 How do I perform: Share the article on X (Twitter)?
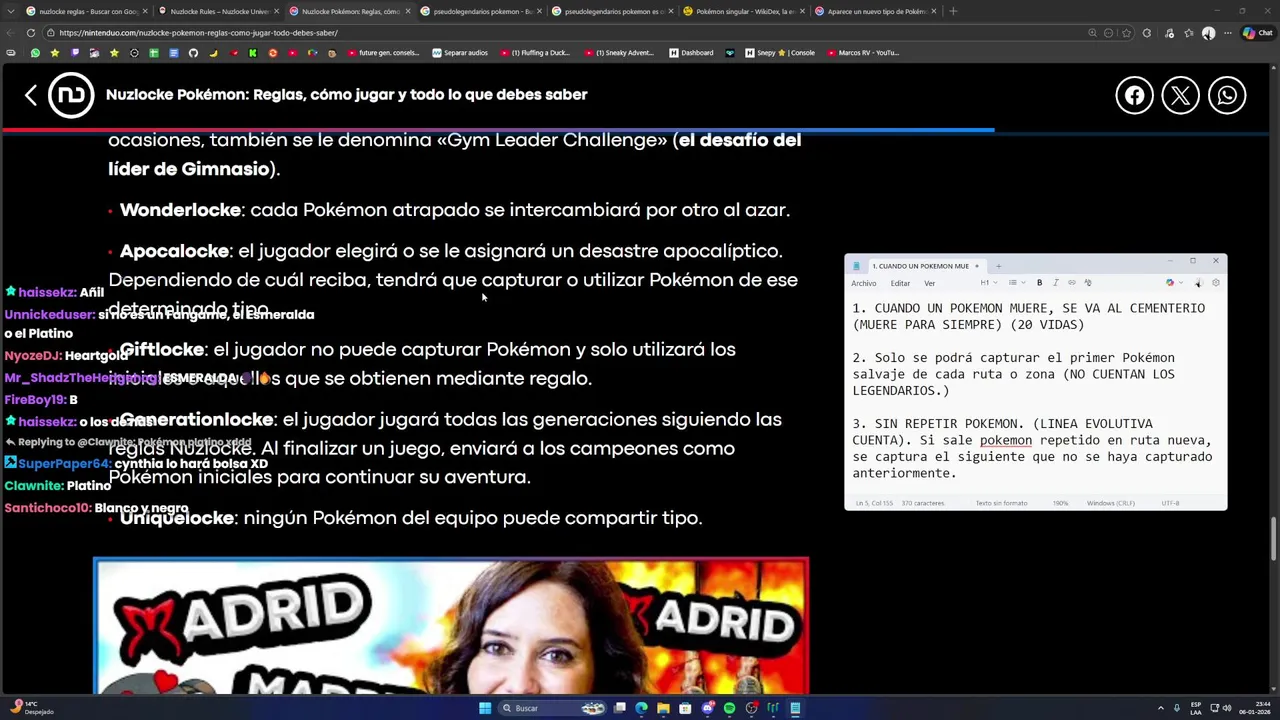click(x=1180, y=95)
